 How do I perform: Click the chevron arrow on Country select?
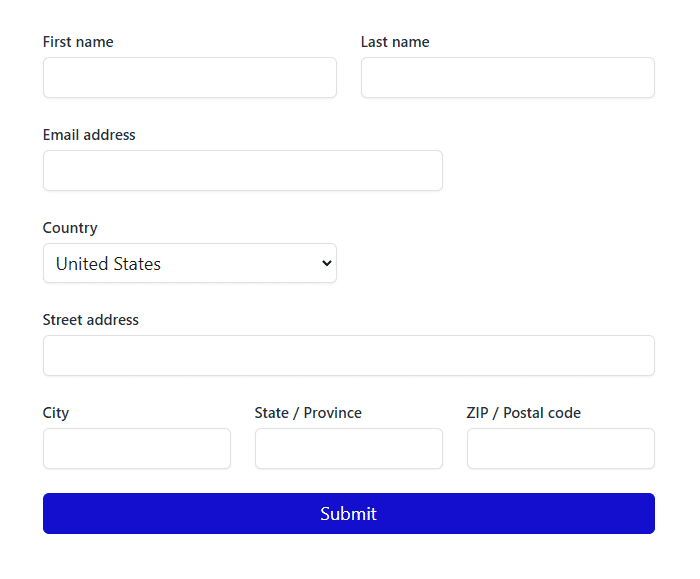coord(326,264)
